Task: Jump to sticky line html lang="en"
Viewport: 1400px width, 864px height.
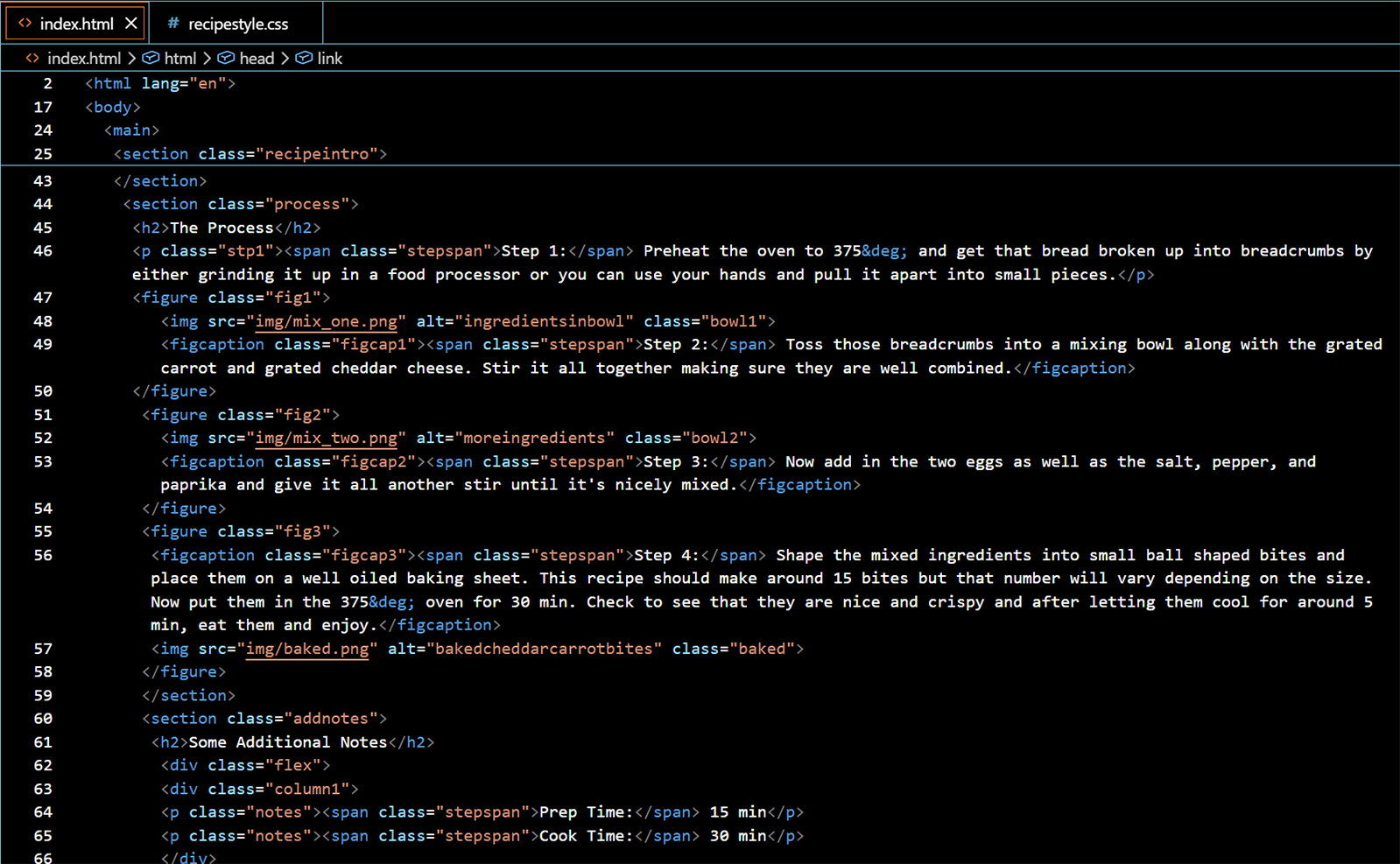Action: click(x=160, y=84)
